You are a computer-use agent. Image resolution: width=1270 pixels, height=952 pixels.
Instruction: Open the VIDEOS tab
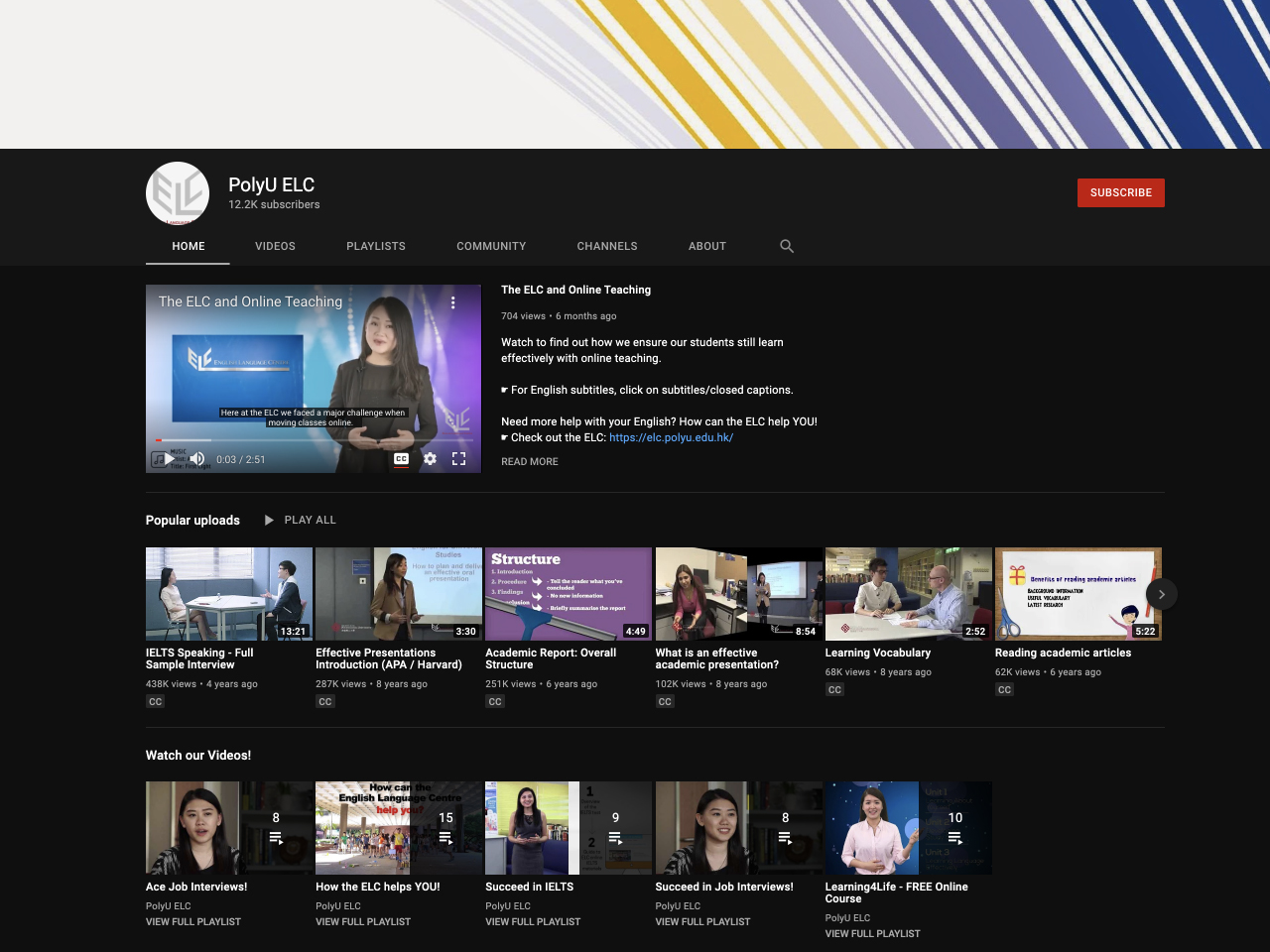pyautogui.click(x=275, y=246)
